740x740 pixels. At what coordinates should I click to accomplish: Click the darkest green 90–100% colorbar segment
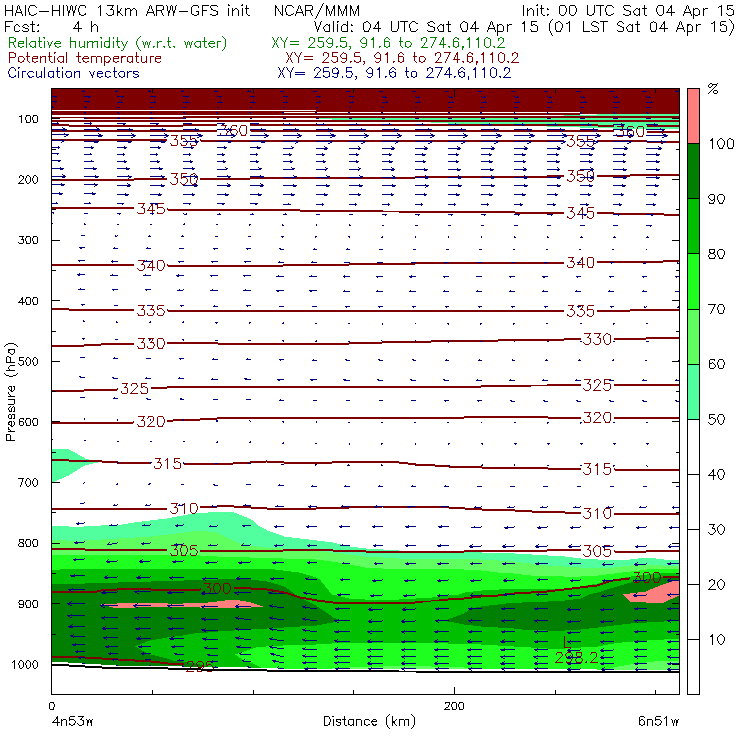click(x=693, y=171)
